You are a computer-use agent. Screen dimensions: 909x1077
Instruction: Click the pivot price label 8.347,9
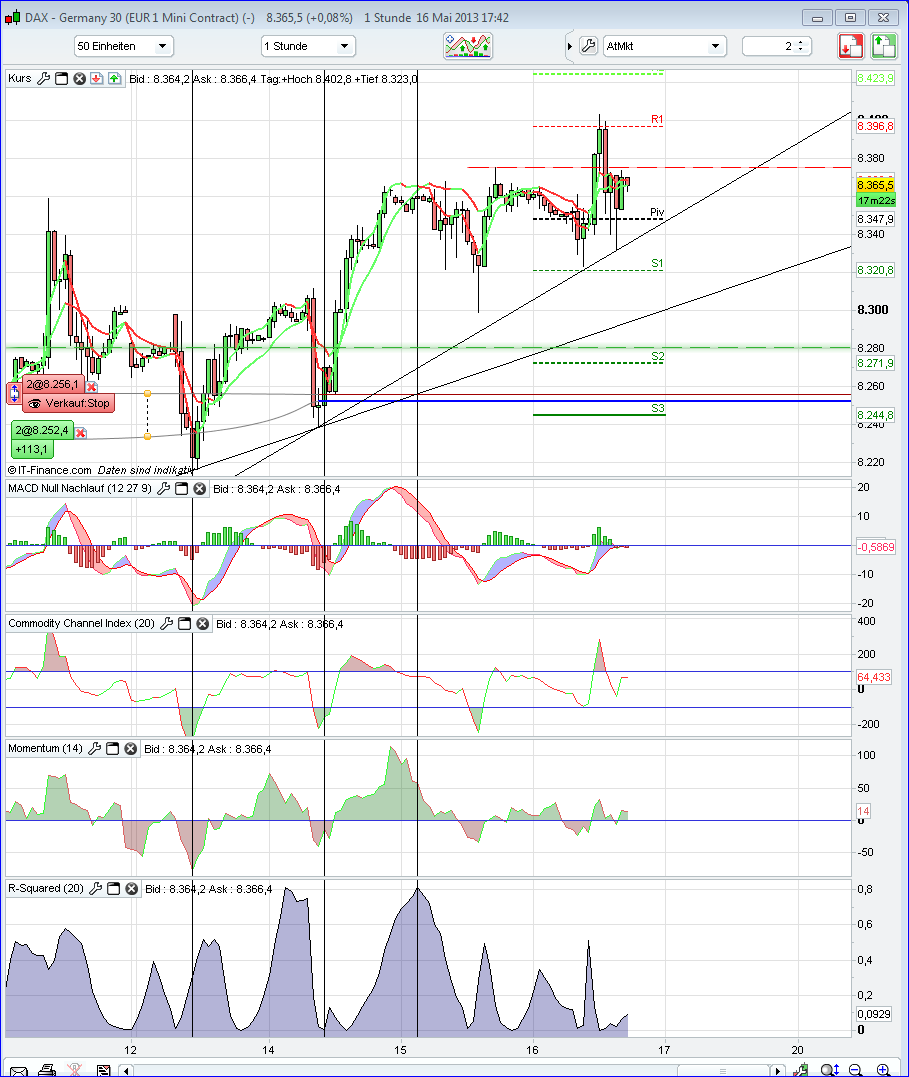click(875, 219)
